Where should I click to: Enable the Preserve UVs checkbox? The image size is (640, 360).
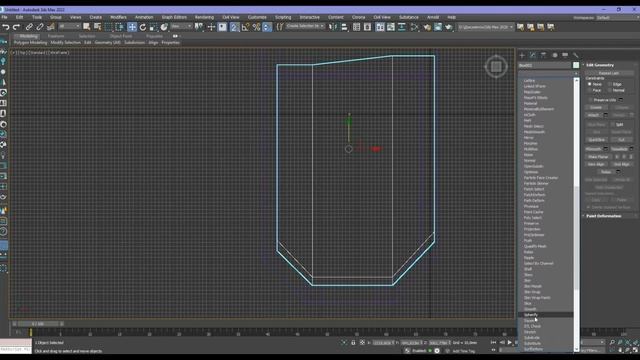[590, 100]
